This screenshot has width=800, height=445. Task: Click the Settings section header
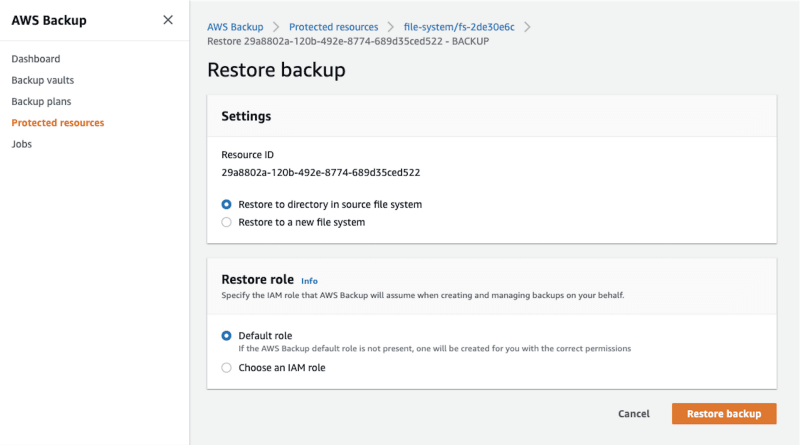tap(246, 116)
